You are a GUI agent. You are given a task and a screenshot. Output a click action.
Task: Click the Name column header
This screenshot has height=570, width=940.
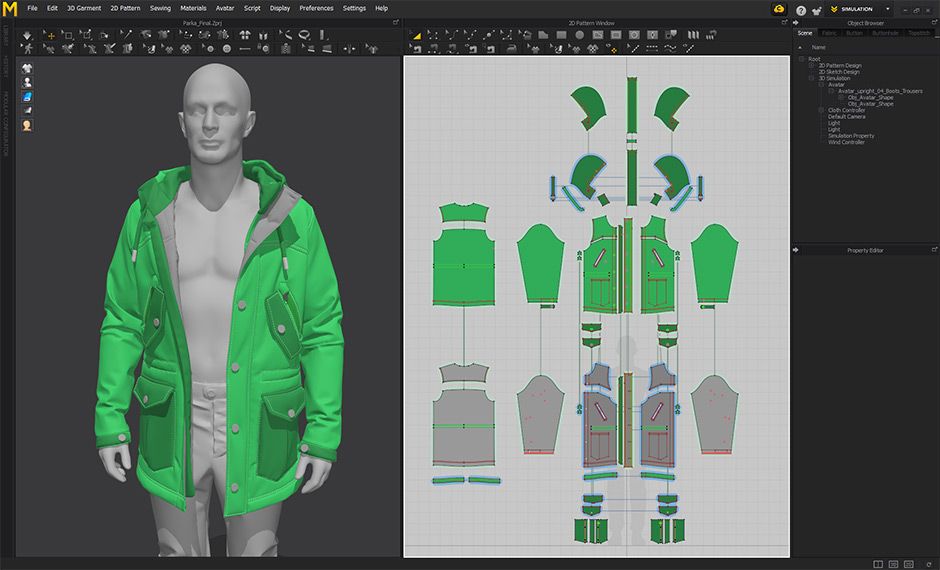(x=819, y=47)
